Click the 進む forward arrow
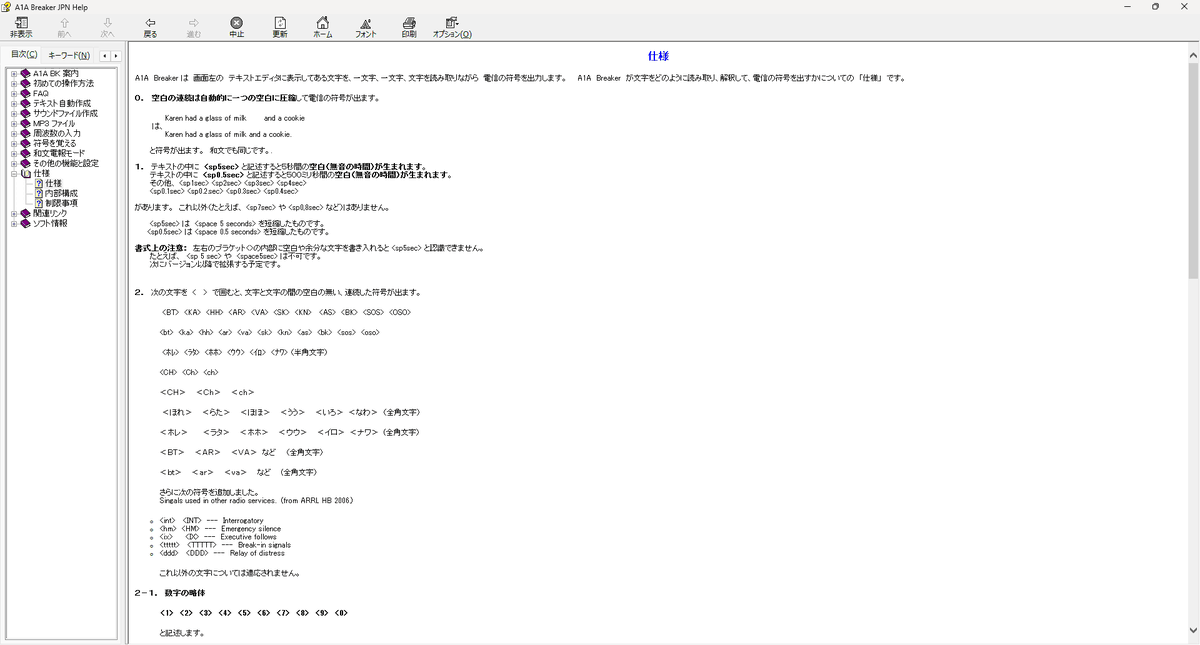1200x645 pixels. tap(194, 27)
